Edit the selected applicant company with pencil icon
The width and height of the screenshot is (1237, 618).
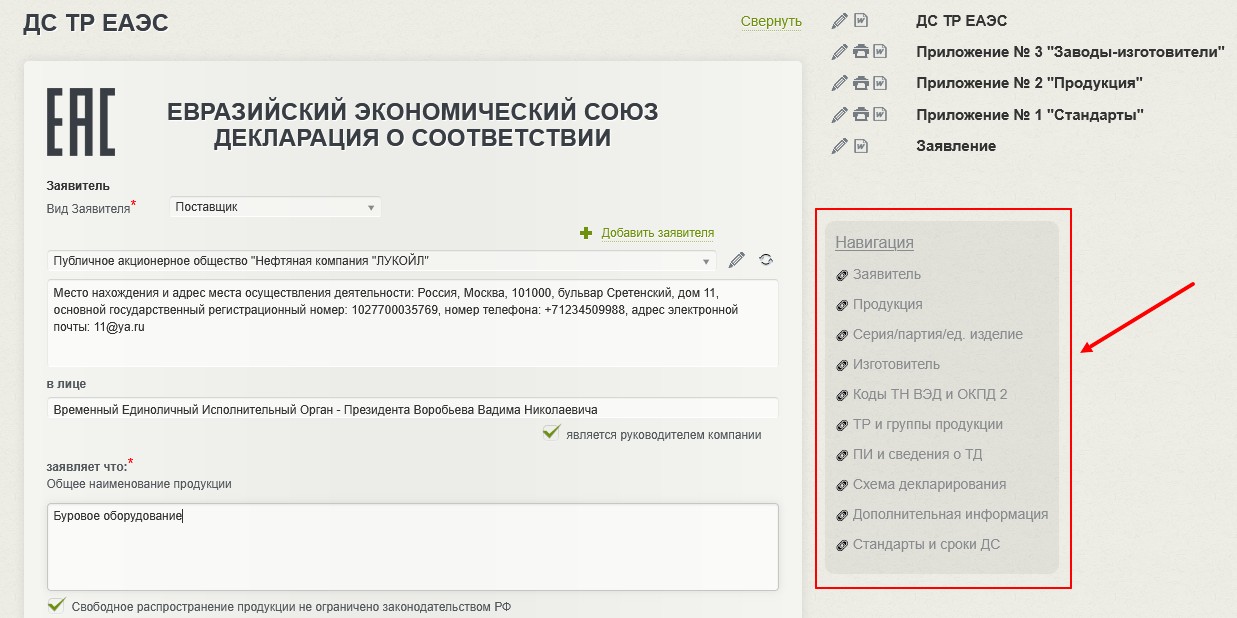point(737,261)
